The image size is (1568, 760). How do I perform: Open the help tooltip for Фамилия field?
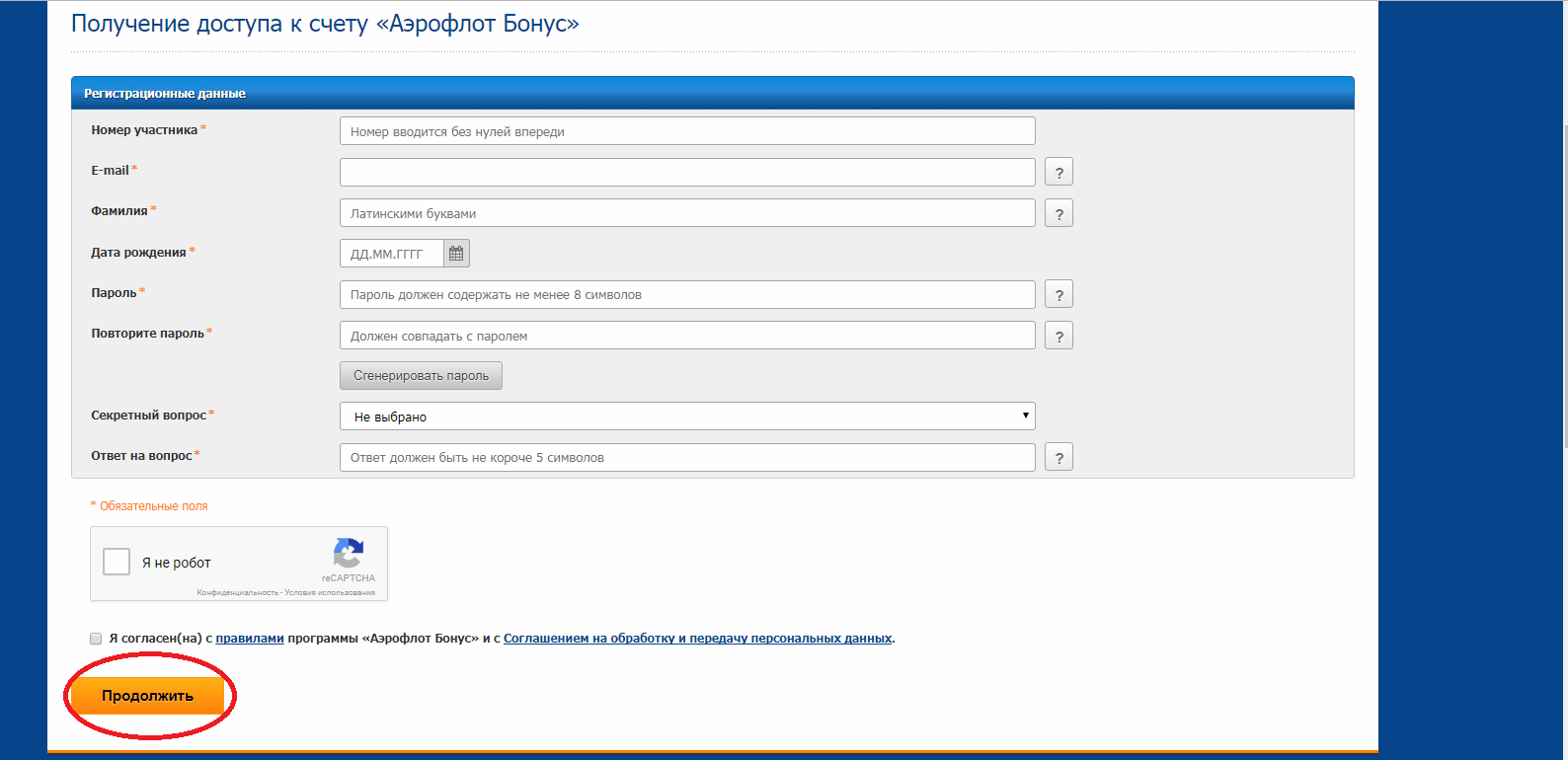(x=1058, y=214)
